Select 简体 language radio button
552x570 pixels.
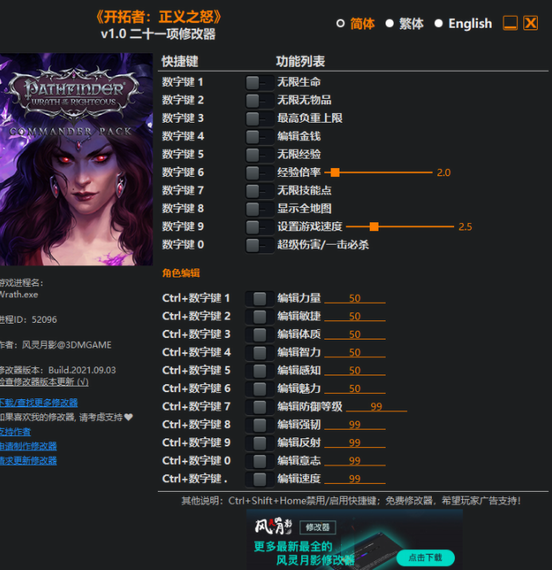(340, 24)
